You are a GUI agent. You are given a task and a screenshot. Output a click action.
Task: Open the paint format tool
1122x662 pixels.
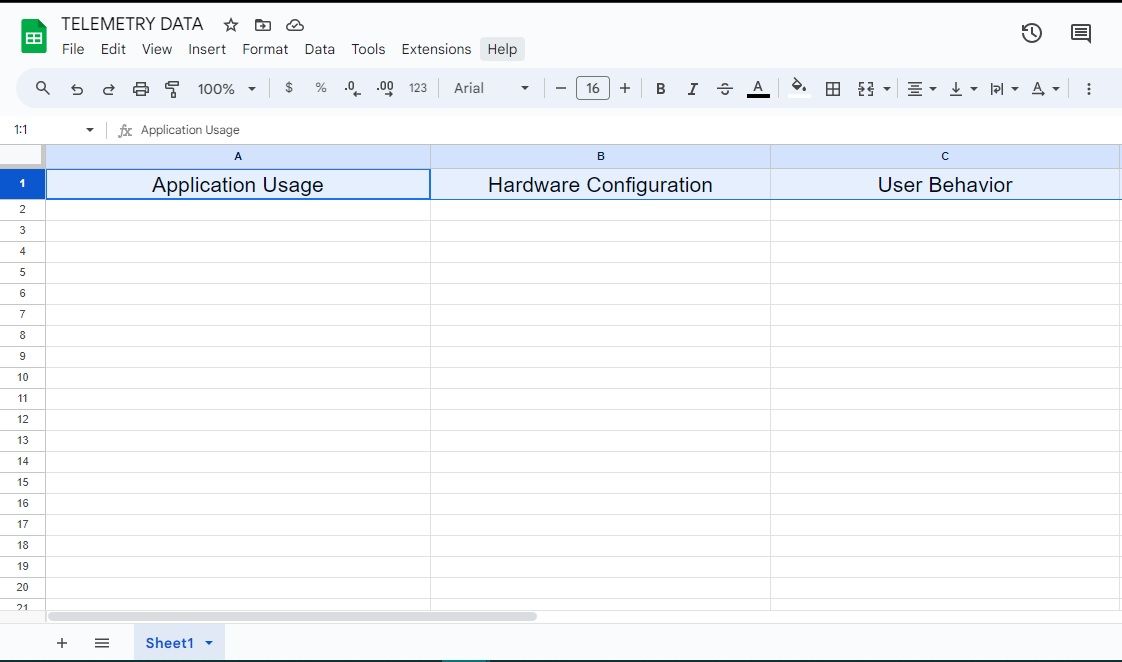171,88
